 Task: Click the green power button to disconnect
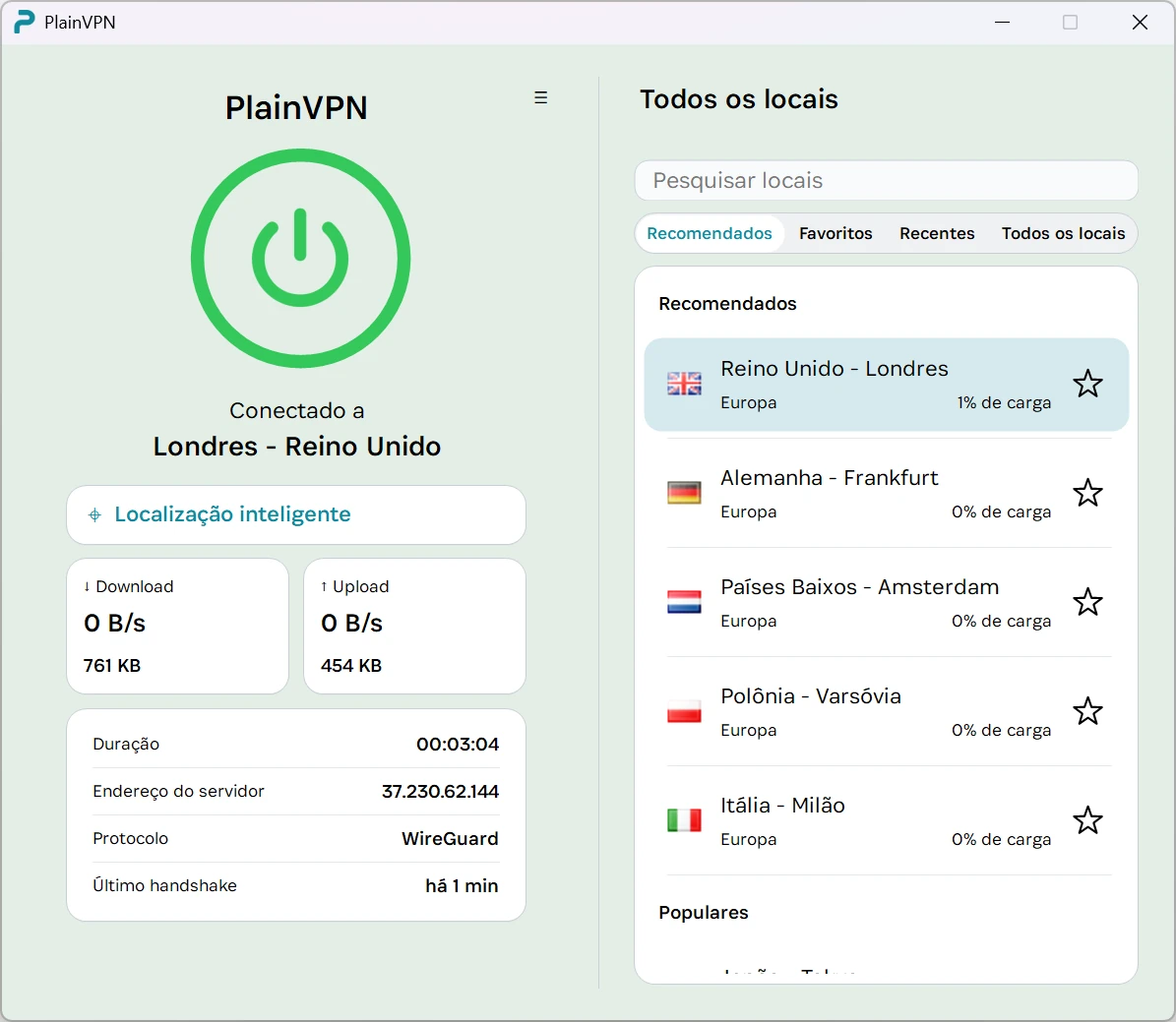pyautogui.click(x=300, y=258)
